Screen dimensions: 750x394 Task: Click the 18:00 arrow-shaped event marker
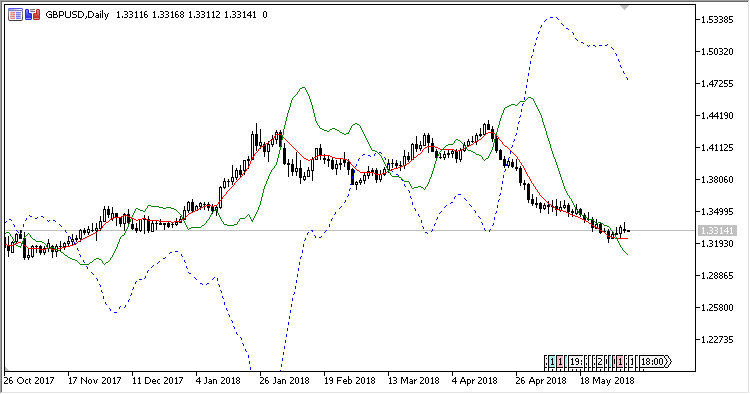[x=655, y=362]
